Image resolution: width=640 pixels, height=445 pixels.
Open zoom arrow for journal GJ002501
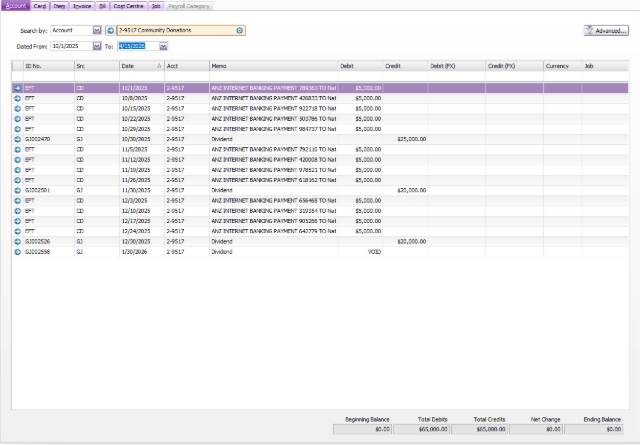(x=17, y=190)
